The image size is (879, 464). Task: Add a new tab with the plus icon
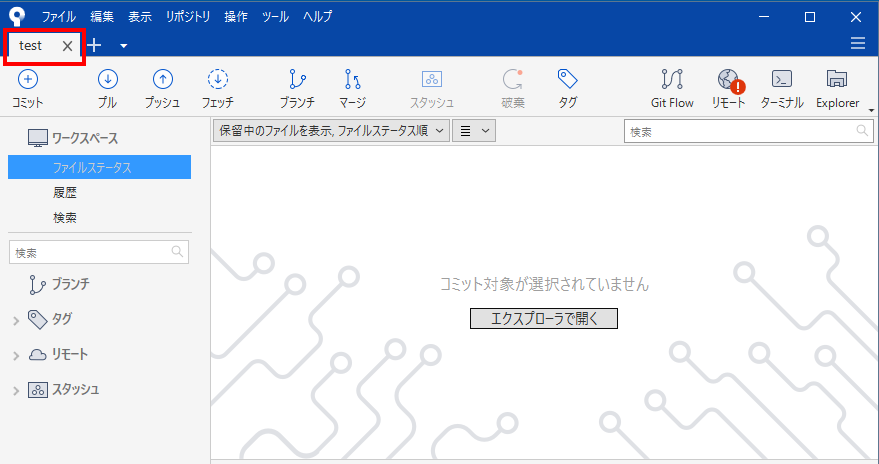point(94,45)
